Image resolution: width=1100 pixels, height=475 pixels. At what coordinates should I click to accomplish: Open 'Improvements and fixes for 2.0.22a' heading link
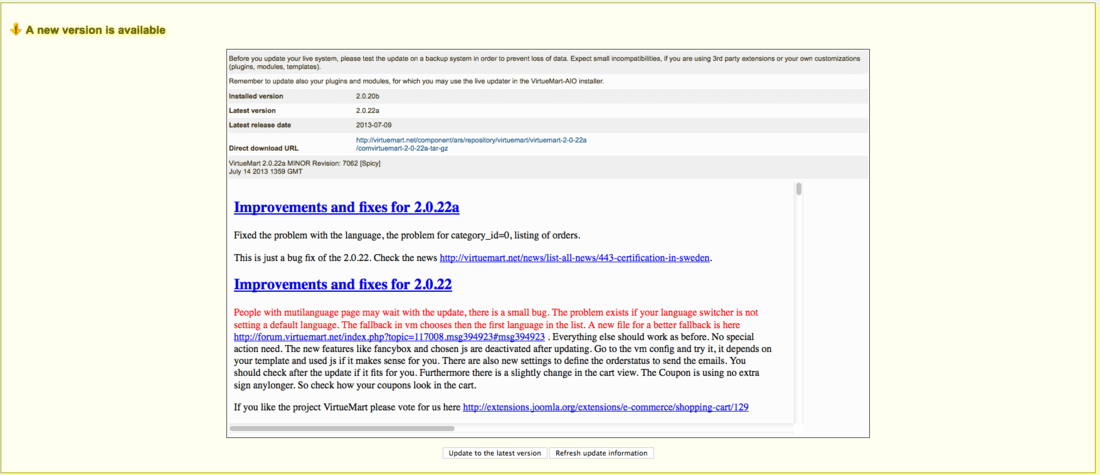(x=347, y=207)
